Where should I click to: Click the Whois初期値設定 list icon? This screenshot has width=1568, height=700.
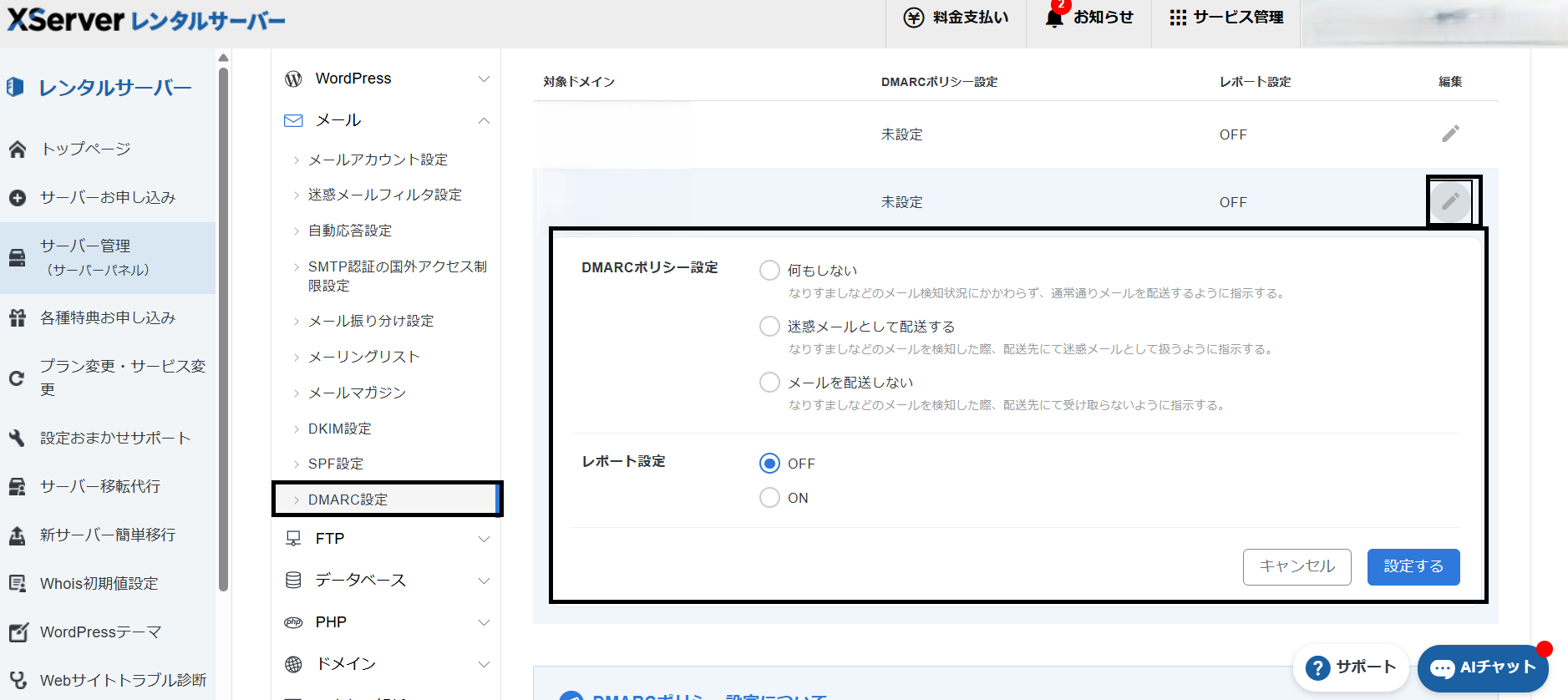point(18,583)
